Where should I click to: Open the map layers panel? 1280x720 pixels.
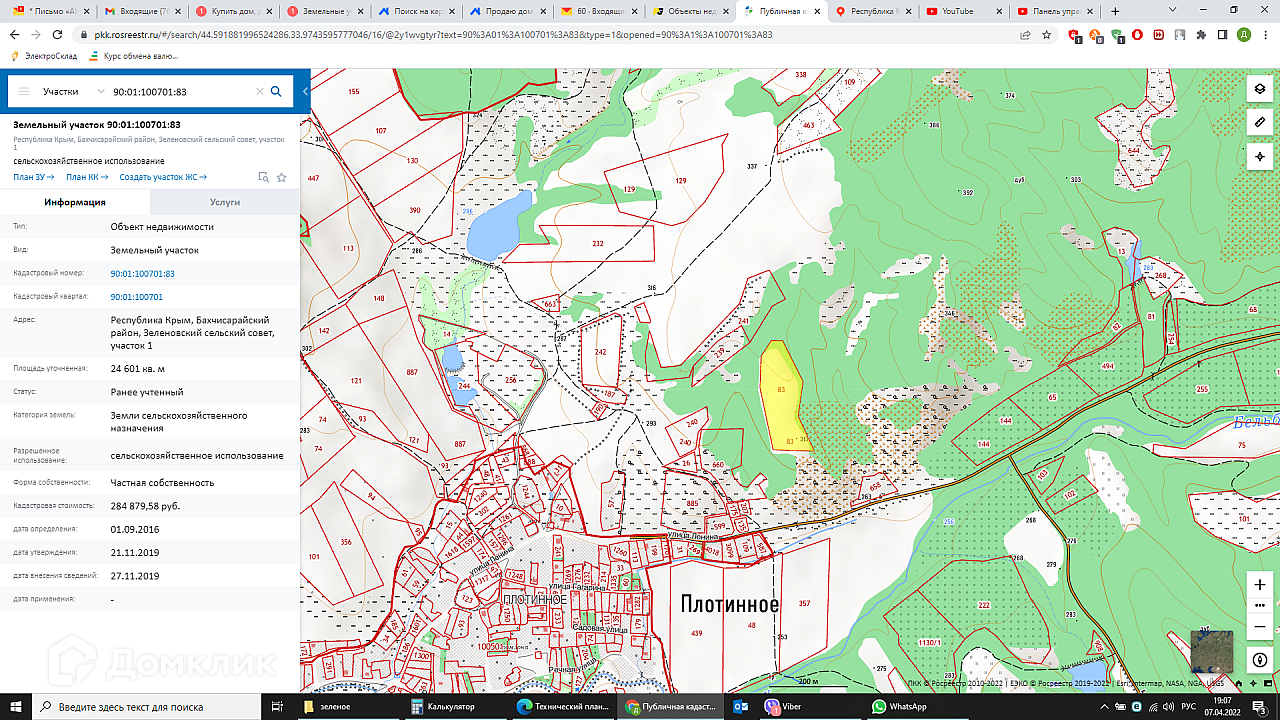[x=1259, y=89]
